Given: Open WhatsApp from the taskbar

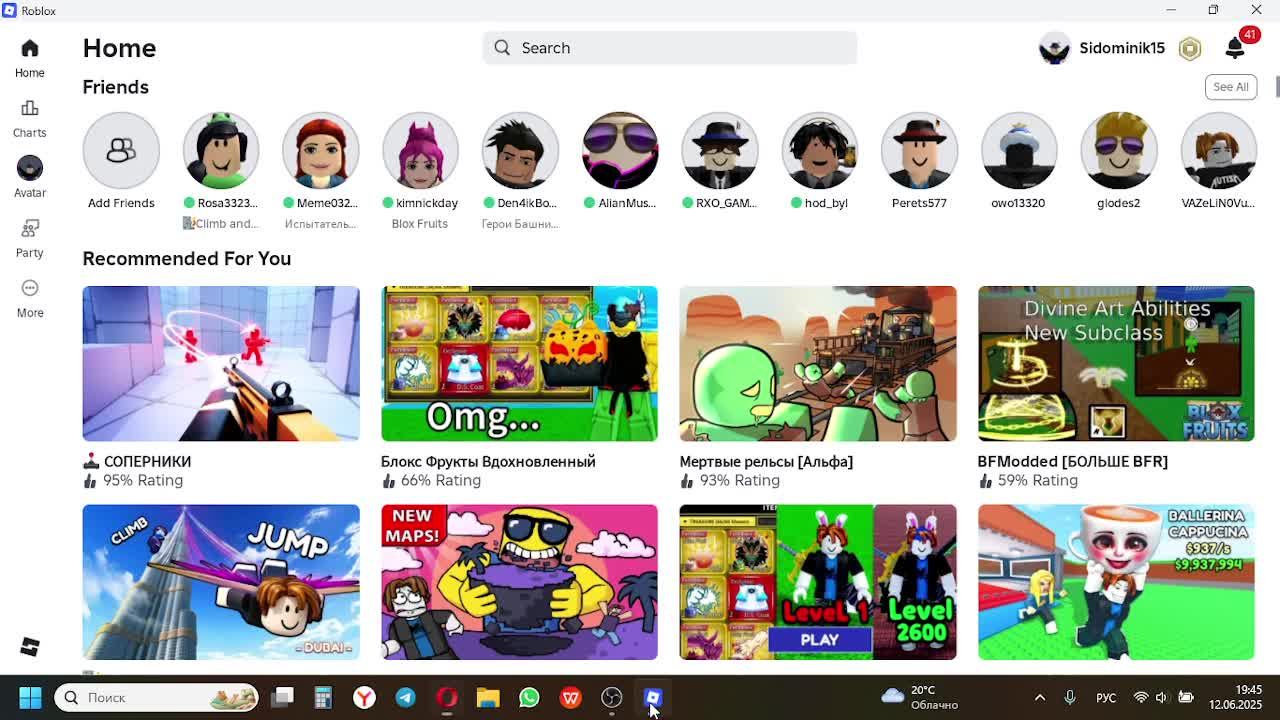Looking at the screenshot, I should pos(529,697).
